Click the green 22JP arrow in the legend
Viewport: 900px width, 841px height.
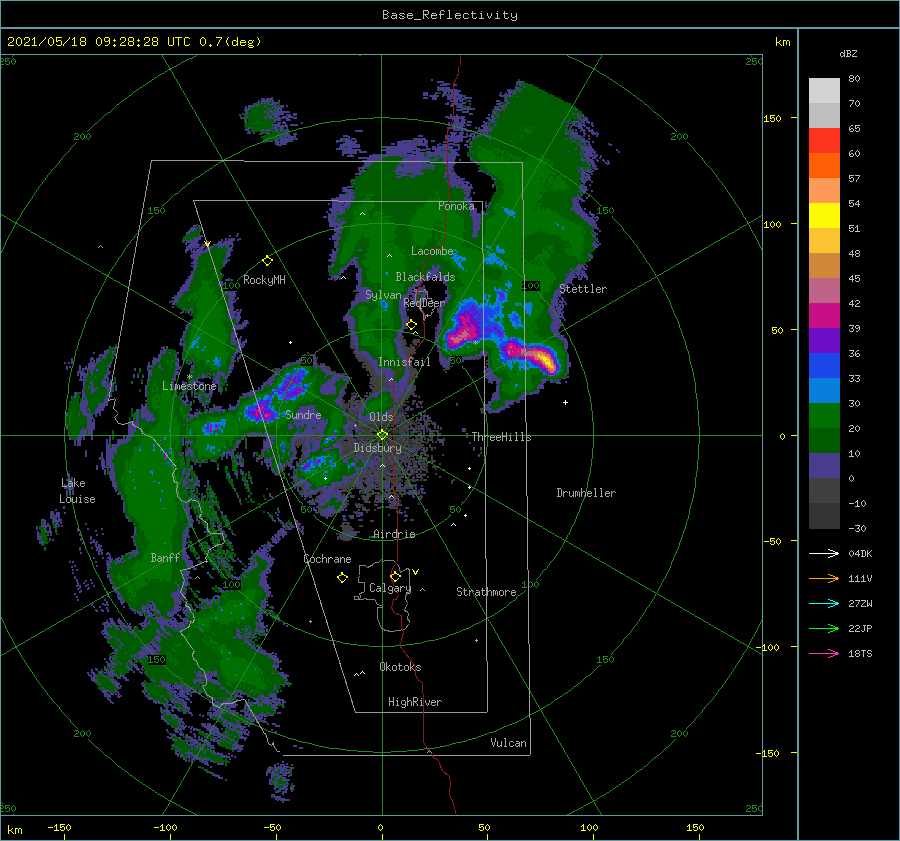[x=824, y=629]
